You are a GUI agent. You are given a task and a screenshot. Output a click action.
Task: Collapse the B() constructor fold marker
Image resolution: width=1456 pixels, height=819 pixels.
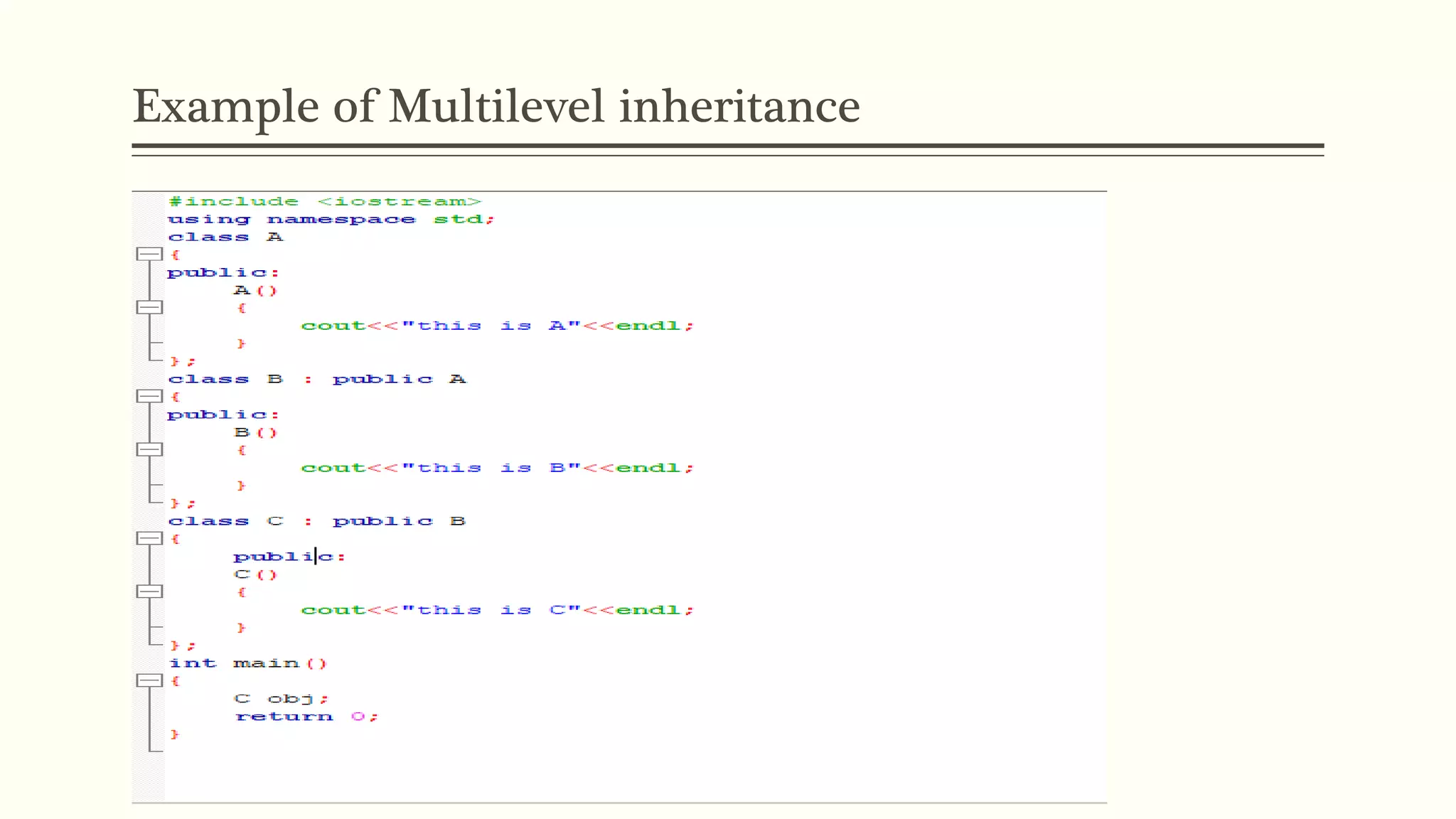149,449
